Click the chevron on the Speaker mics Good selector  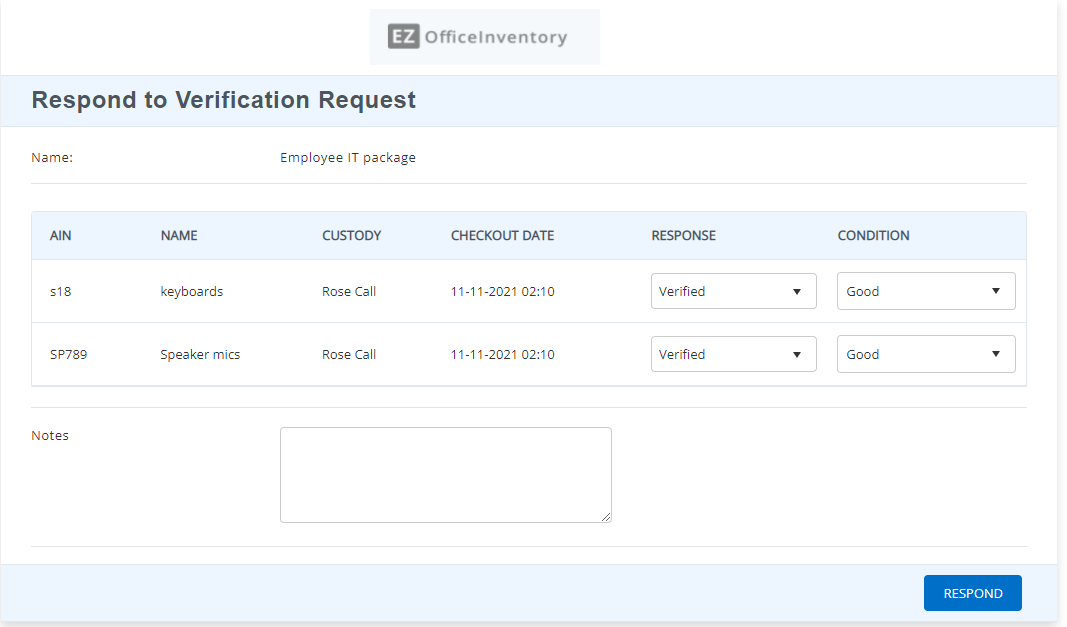pyautogui.click(x=996, y=354)
